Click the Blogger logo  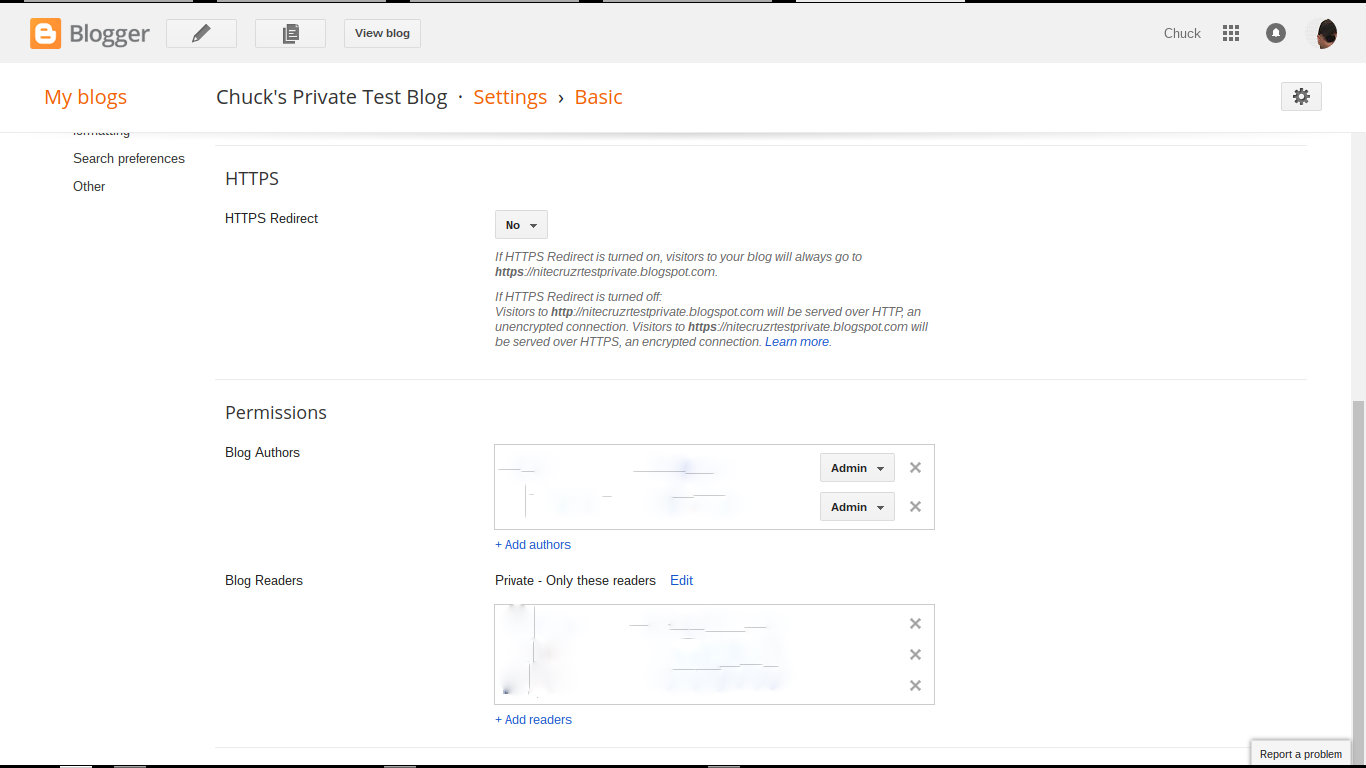[89, 33]
